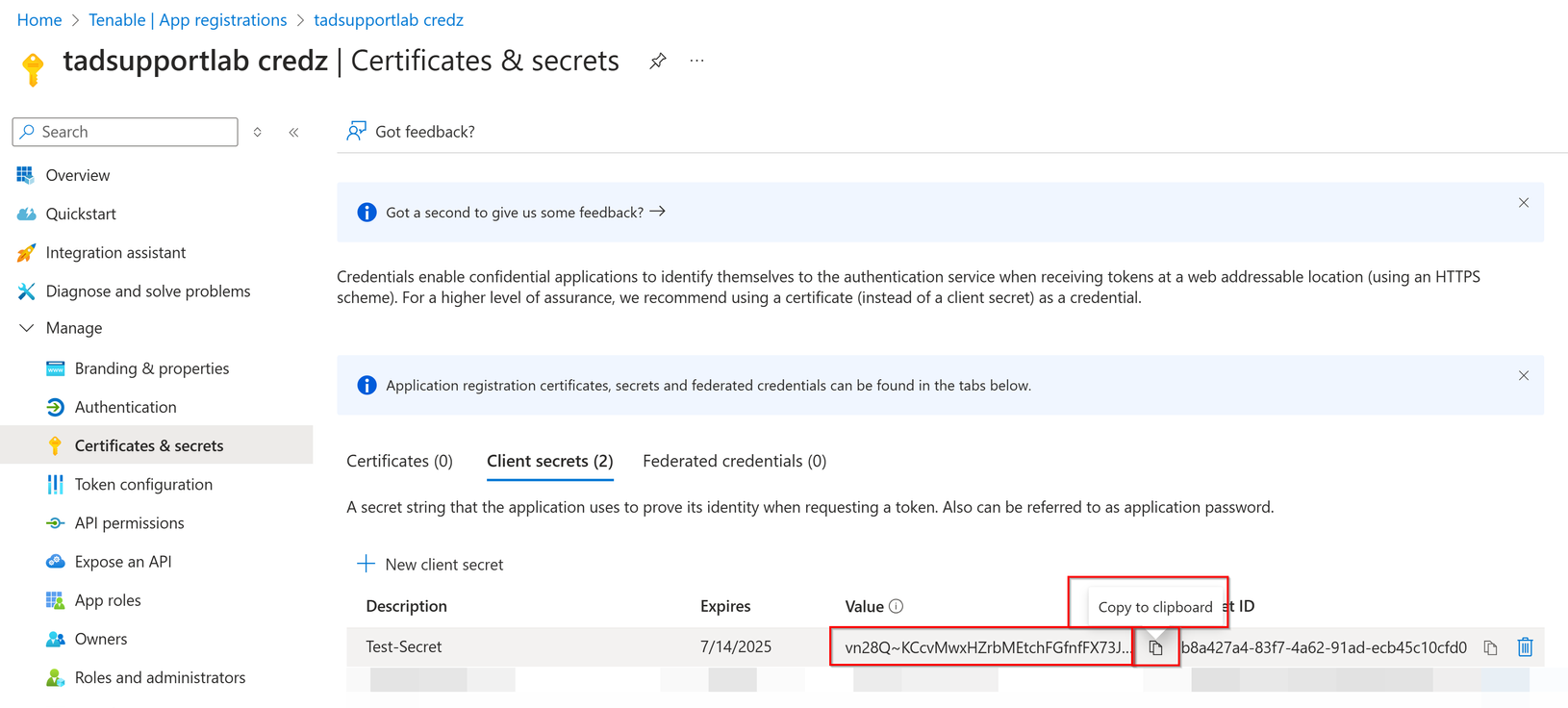1568x708 pixels.
Task: Click the 7/14/2025 expiry date cell
Action: click(736, 646)
